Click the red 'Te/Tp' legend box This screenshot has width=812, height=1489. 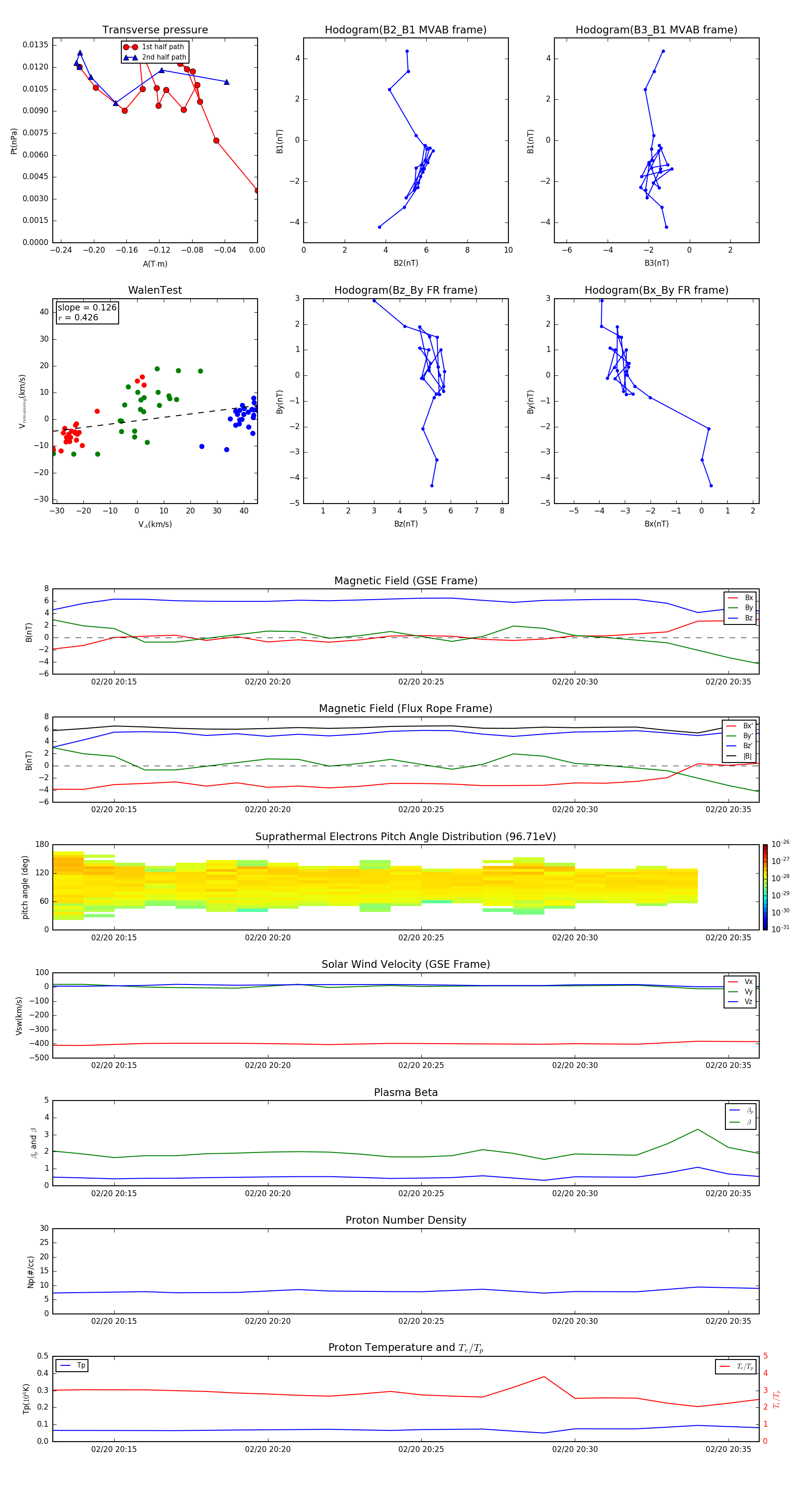tap(736, 1366)
